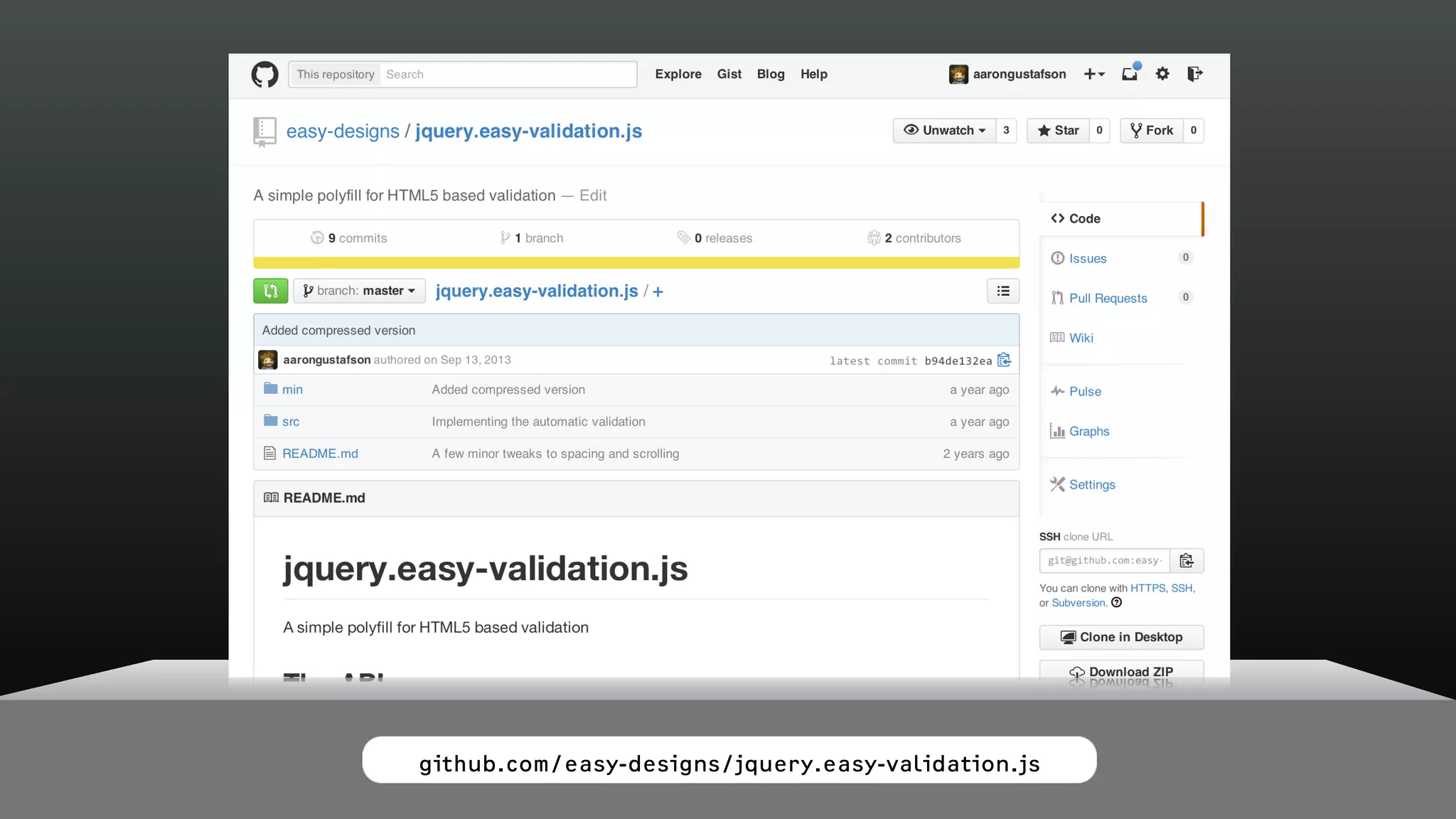Click the repository search field
Image resolution: width=1456 pixels, height=819 pixels.
click(508, 75)
